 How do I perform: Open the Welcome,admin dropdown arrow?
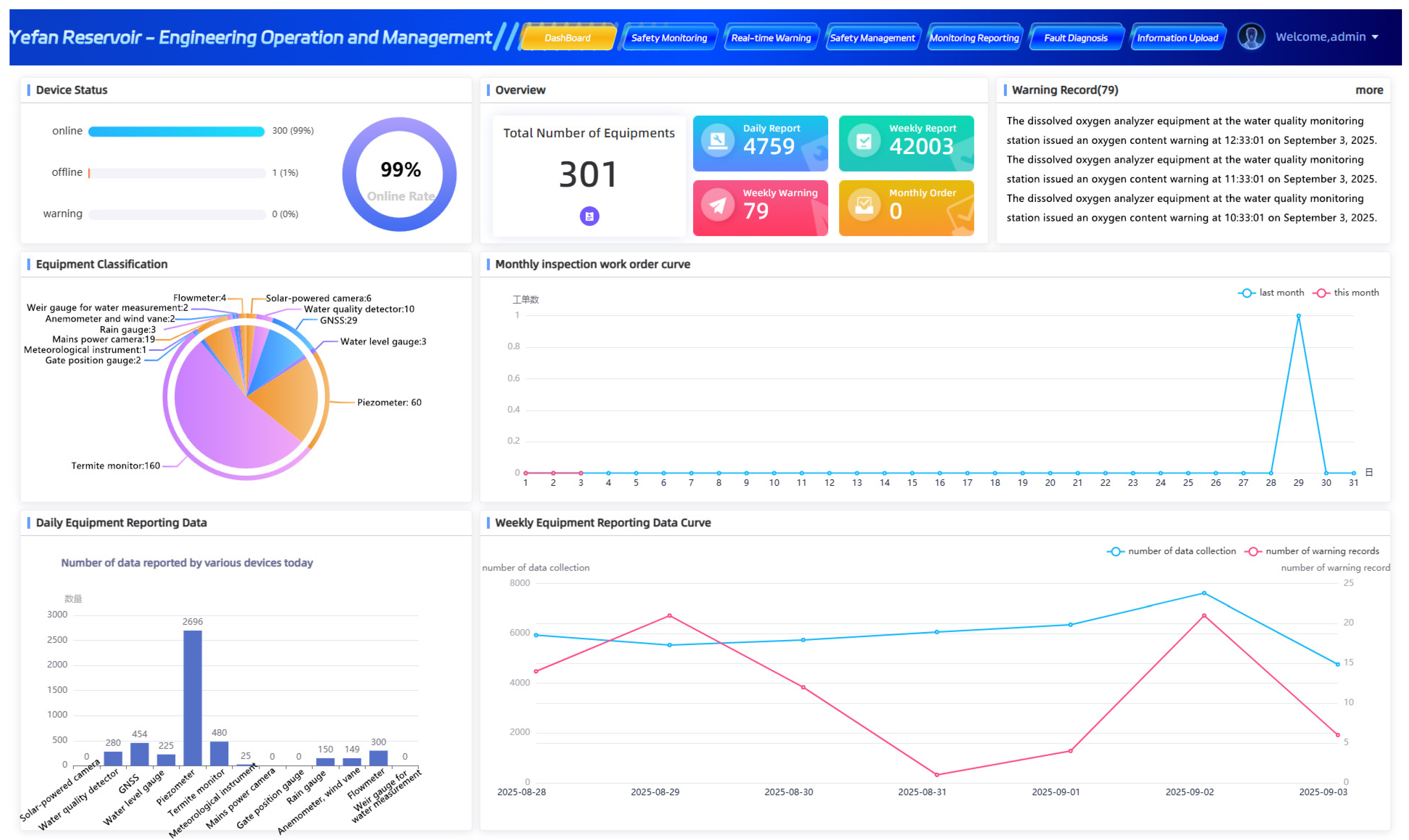1375,37
